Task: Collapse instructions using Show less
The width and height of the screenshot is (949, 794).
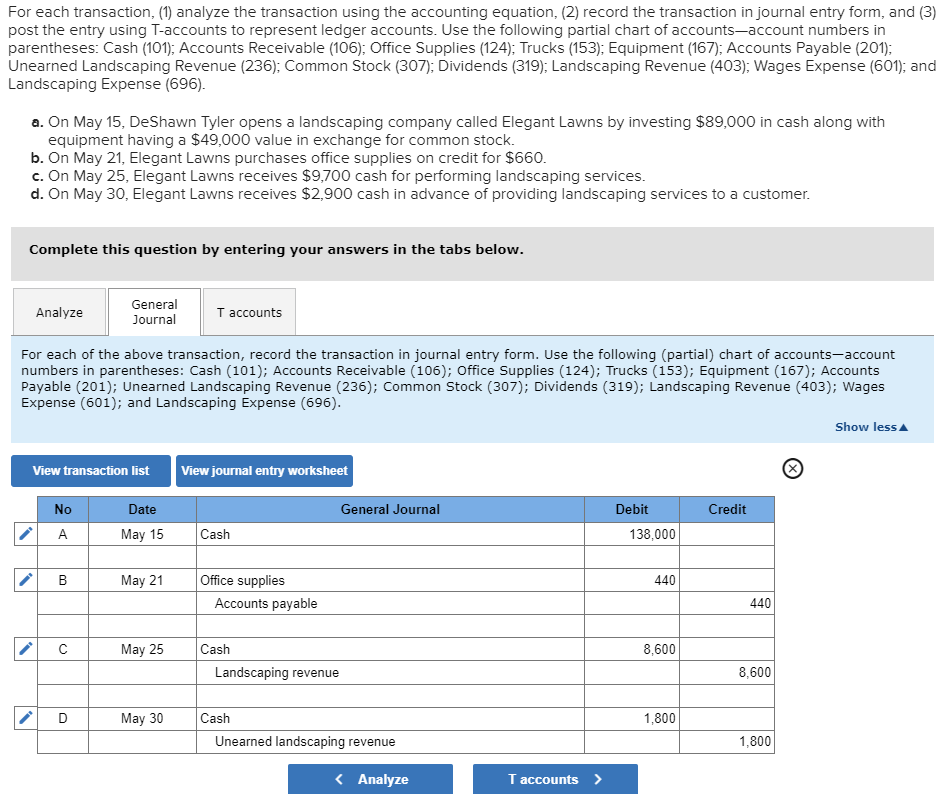Action: tap(869, 426)
